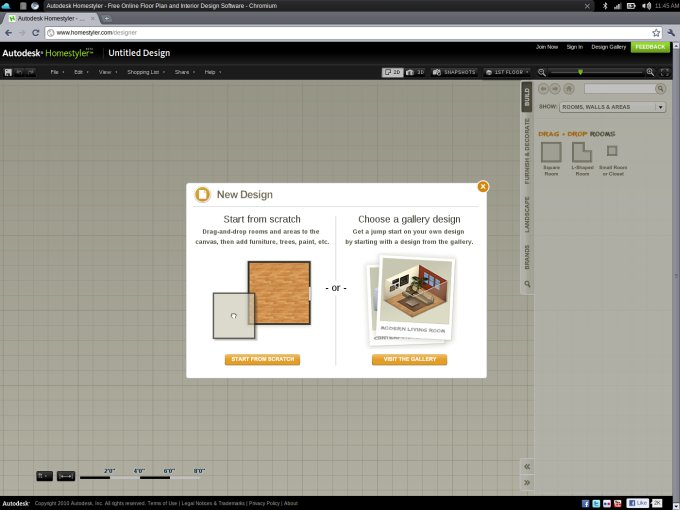Click the save design icon
The width and height of the screenshot is (680, 510).
8,72
